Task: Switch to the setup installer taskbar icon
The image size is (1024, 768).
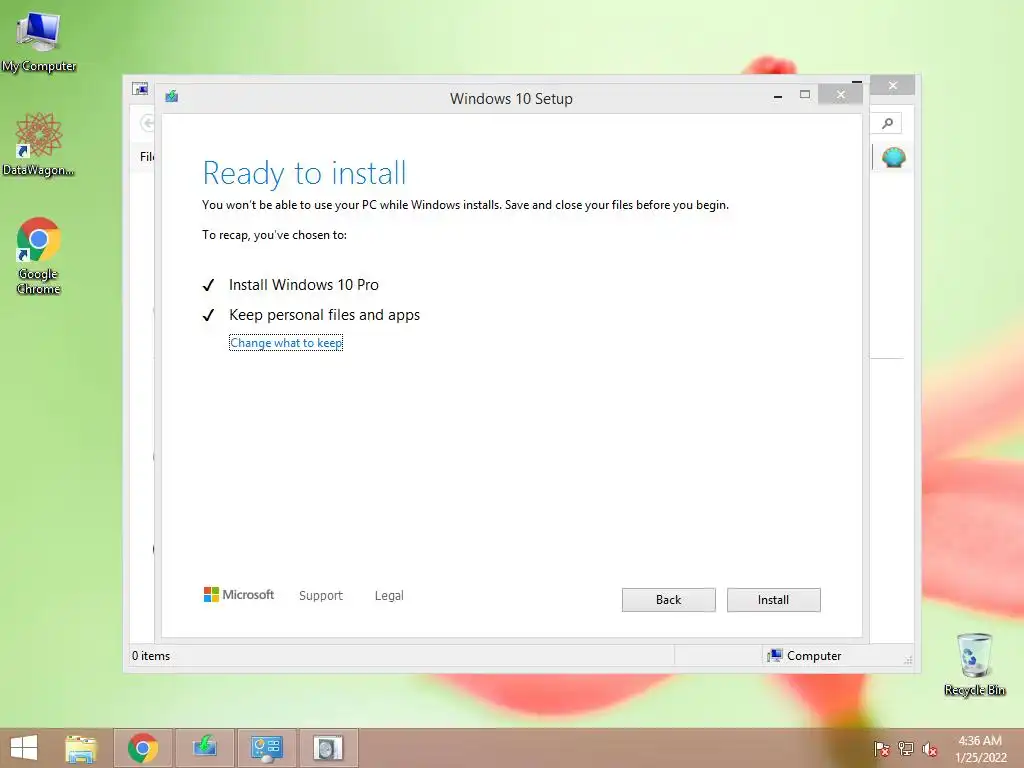Action: click(x=204, y=748)
